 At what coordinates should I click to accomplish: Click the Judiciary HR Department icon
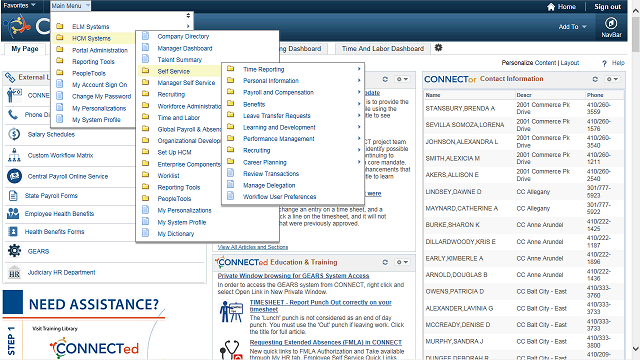(x=14, y=272)
